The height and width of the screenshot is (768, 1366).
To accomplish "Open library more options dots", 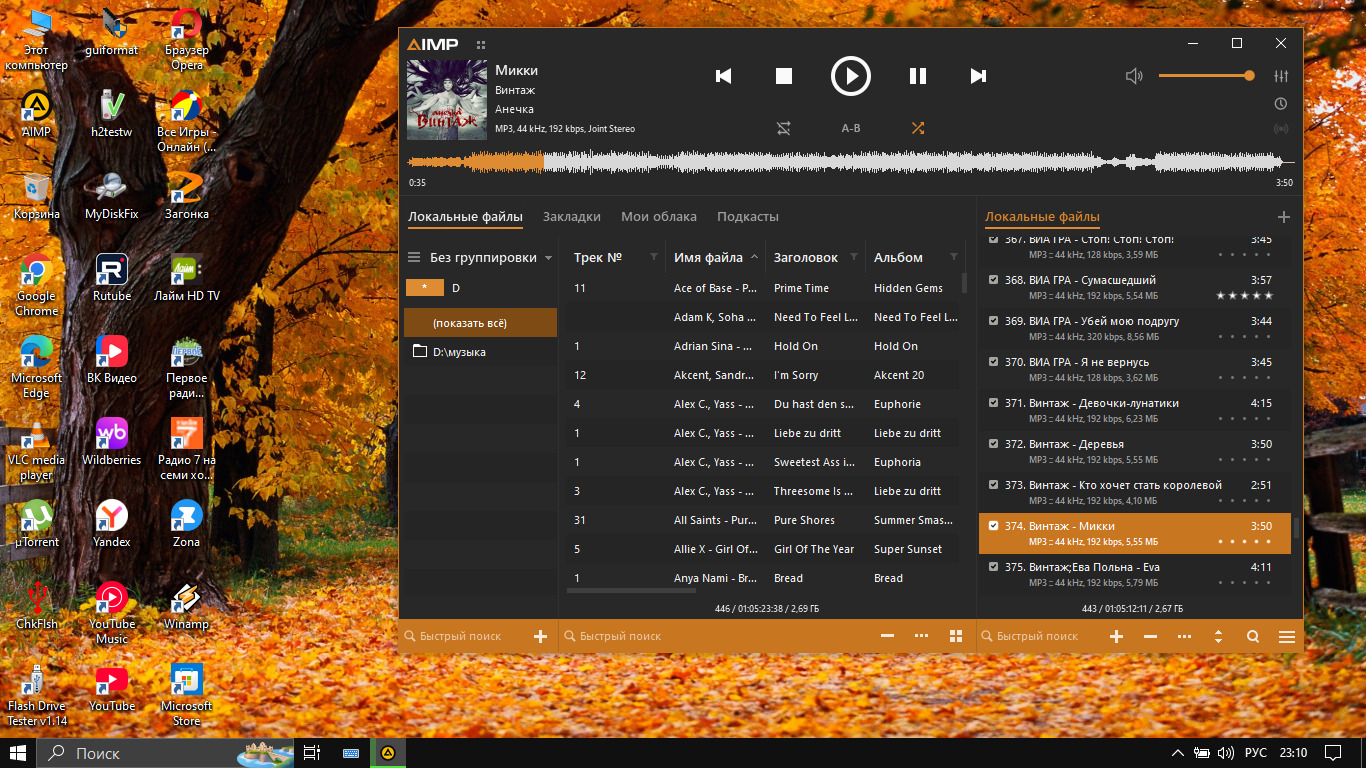I will pos(921,636).
